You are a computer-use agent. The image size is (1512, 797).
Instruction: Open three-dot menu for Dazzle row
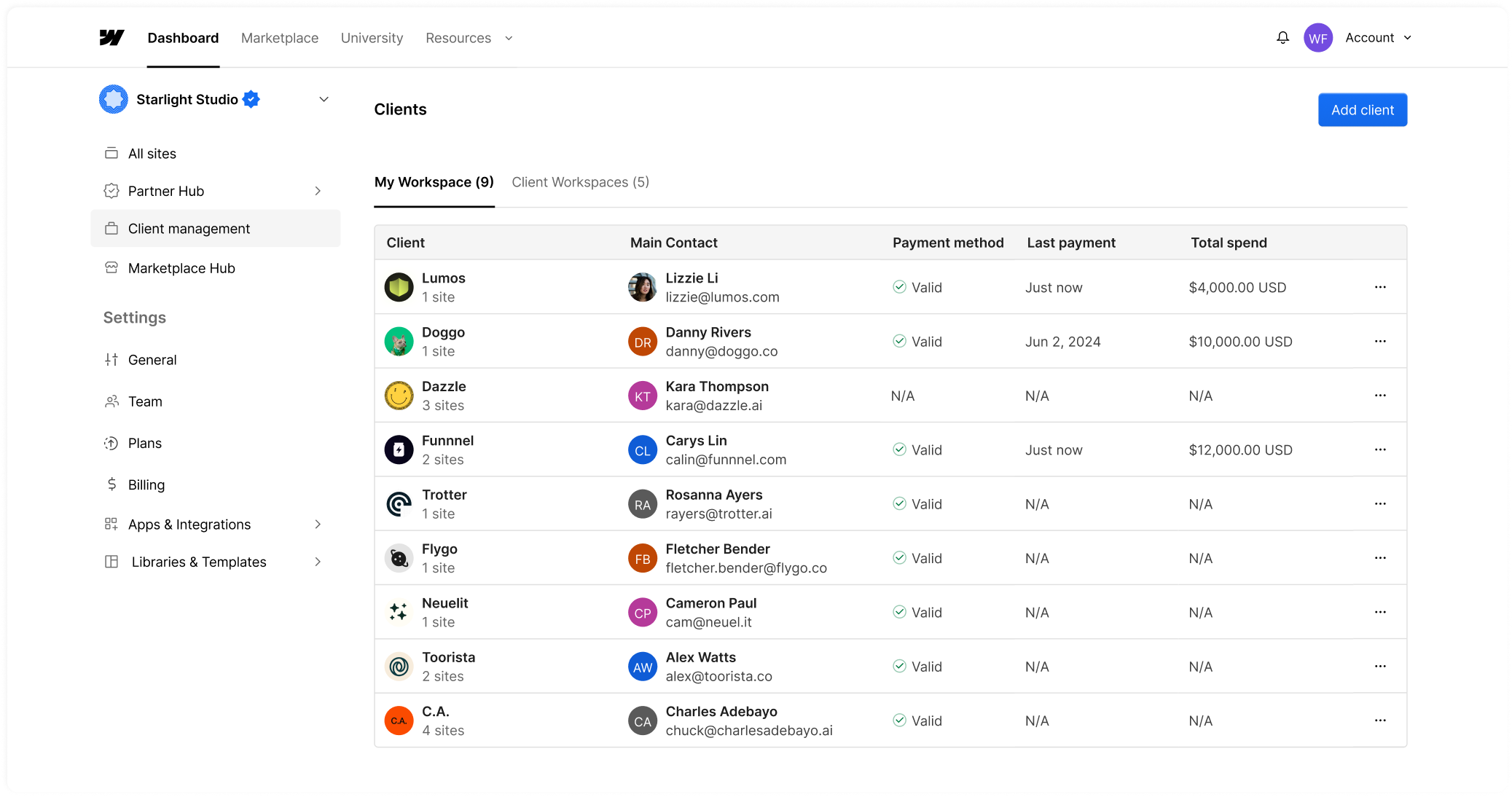(x=1379, y=396)
